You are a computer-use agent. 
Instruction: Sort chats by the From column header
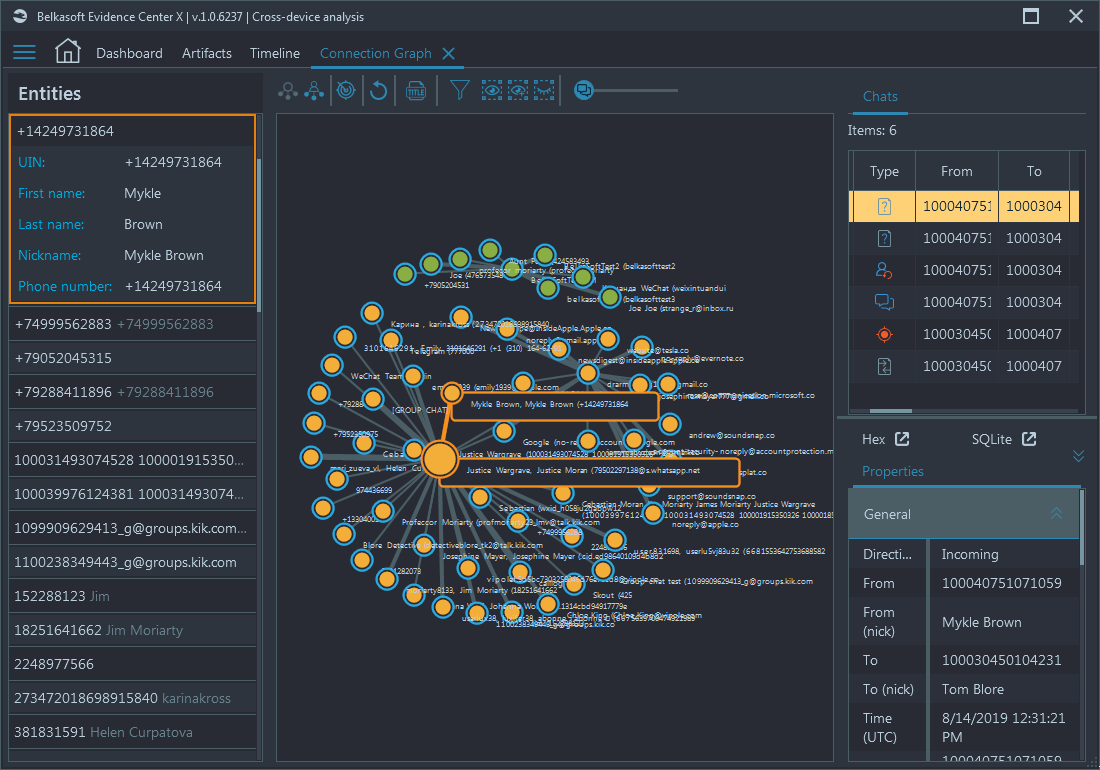pos(957,171)
